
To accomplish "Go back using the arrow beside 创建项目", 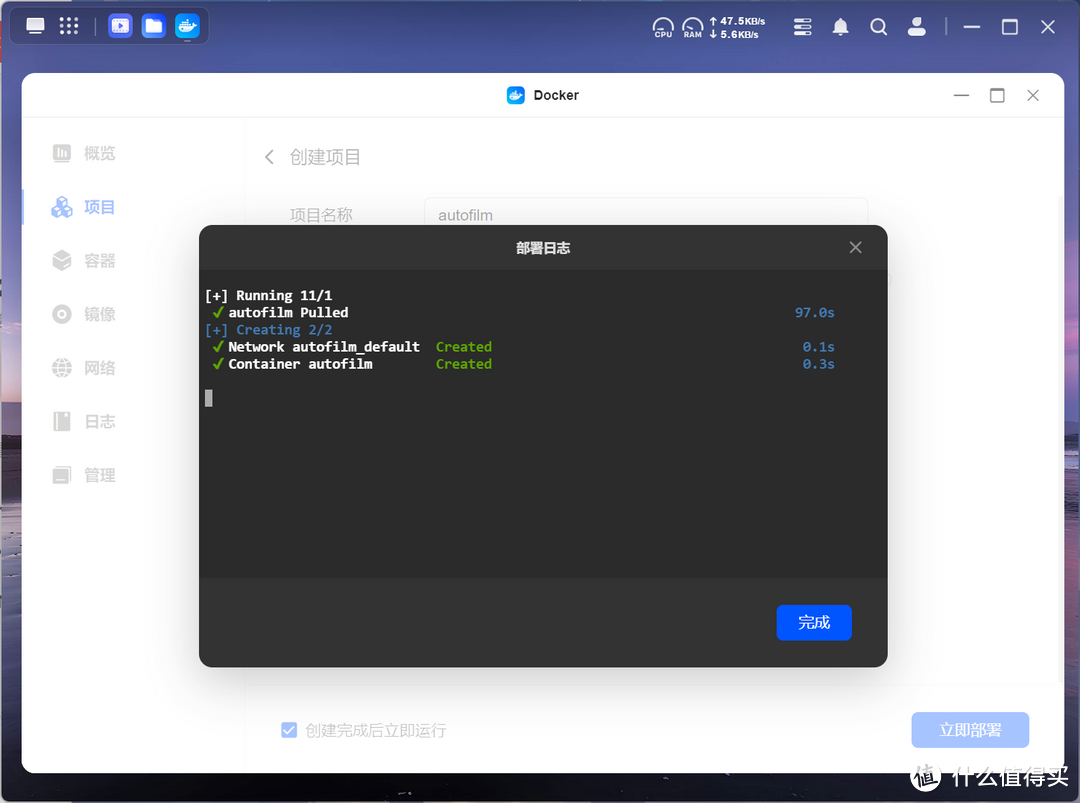I will pyautogui.click(x=269, y=157).
